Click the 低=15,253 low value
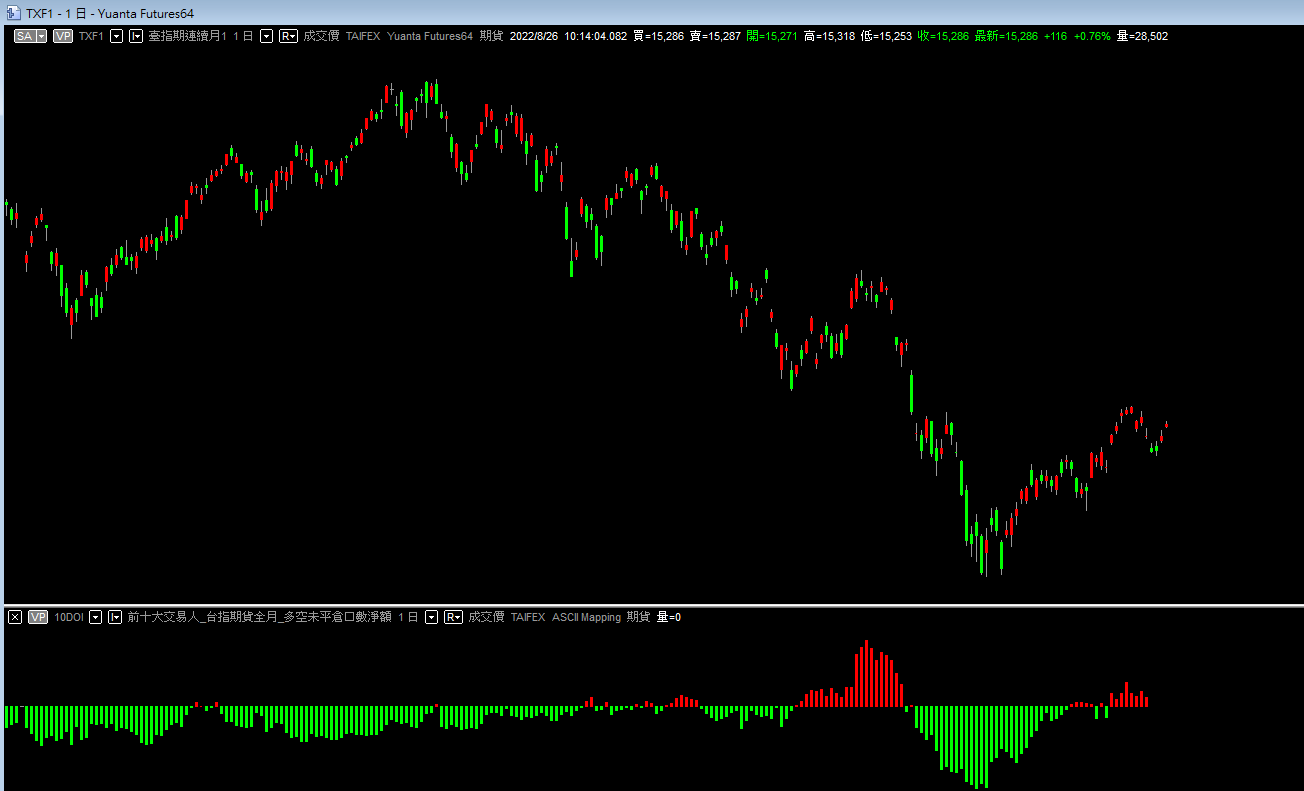The width and height of the screenshot is (1304, 791). (x=886, y=36)
